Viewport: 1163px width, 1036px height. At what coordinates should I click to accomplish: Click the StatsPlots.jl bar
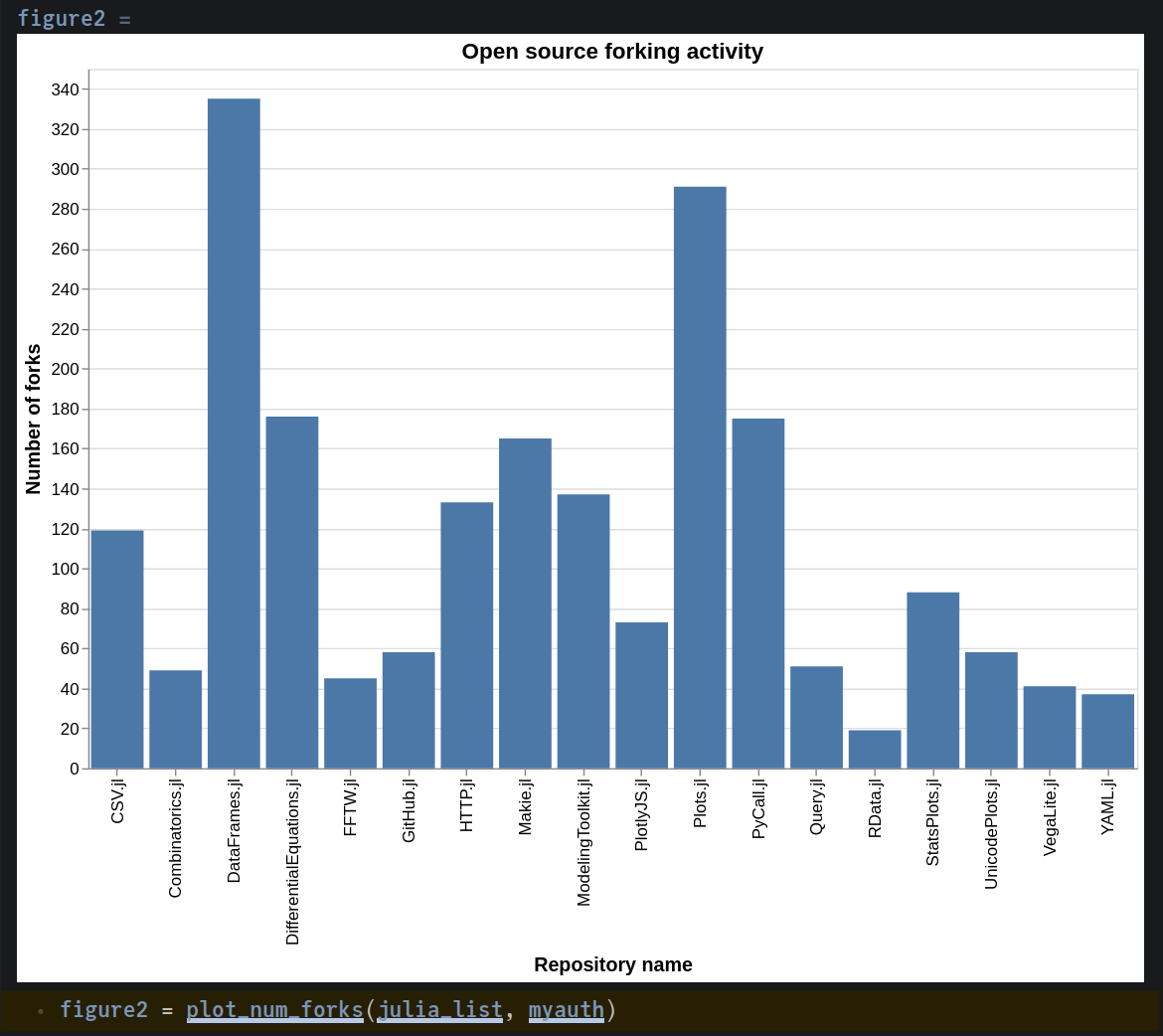933,680
